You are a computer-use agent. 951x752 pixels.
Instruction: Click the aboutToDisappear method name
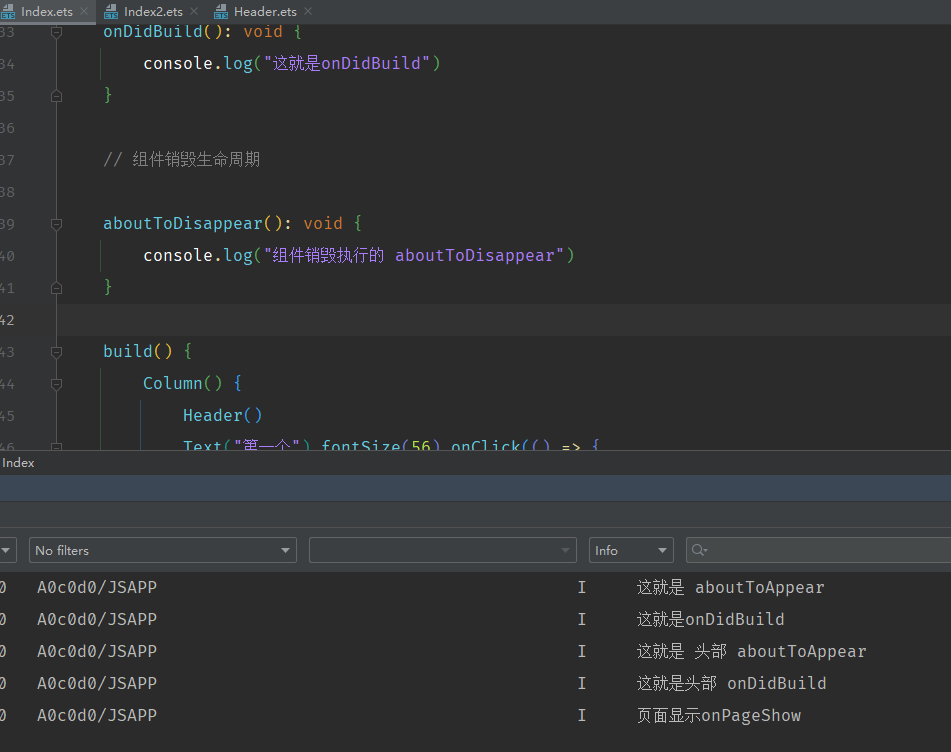tap(183, 224)
